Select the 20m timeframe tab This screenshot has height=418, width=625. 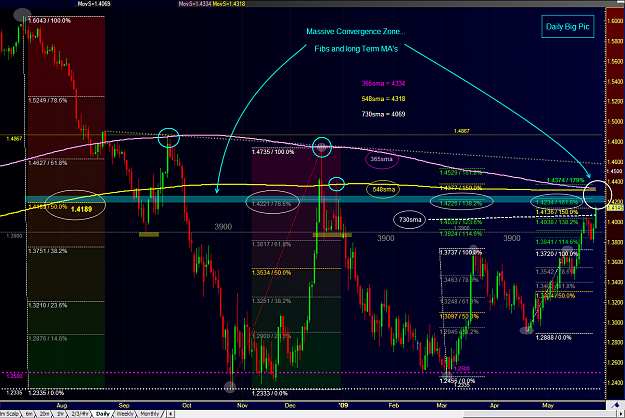click(44, 414)
